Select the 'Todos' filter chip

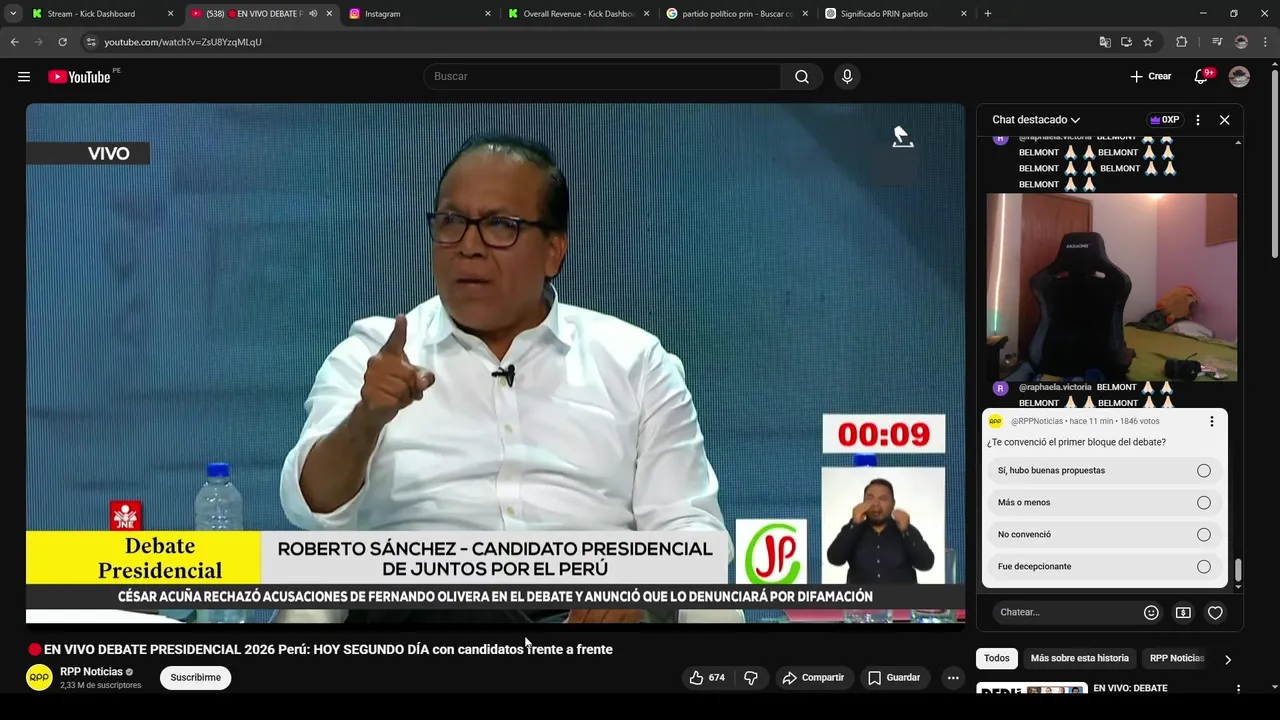pyautogui.click(x=997, y=659)
